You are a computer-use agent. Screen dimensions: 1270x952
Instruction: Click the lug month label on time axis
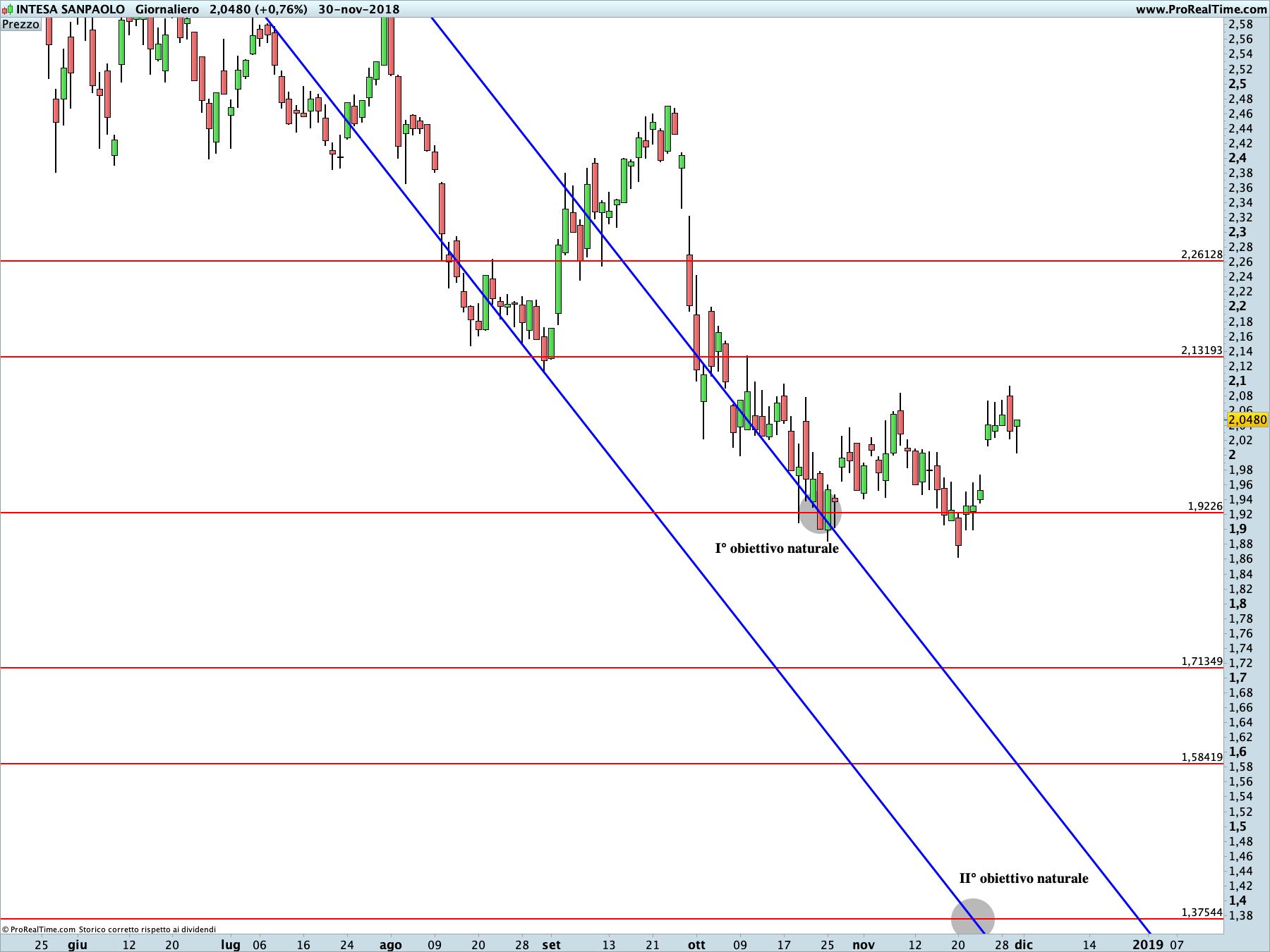(231, 944)
